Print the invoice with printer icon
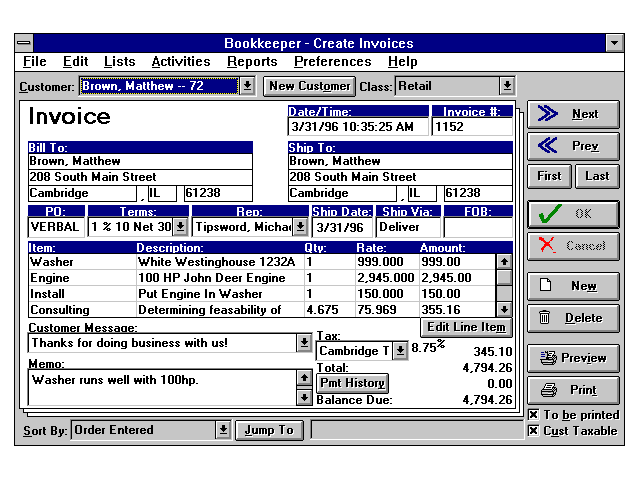Image resolution: width=640 pixels, height=480 pixels. click(x=573, y=390)
